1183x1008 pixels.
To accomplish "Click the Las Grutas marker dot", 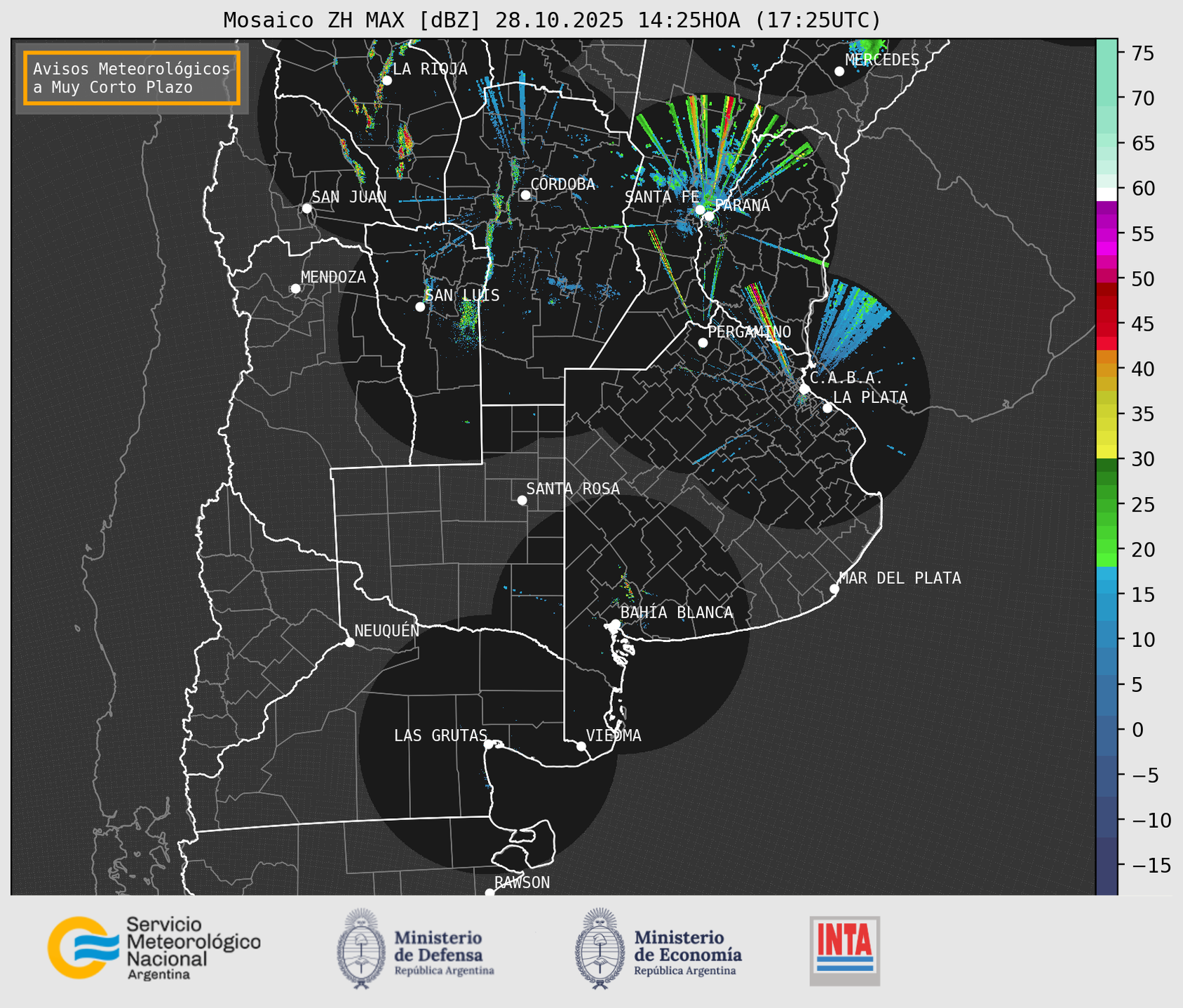I will 489,744.
